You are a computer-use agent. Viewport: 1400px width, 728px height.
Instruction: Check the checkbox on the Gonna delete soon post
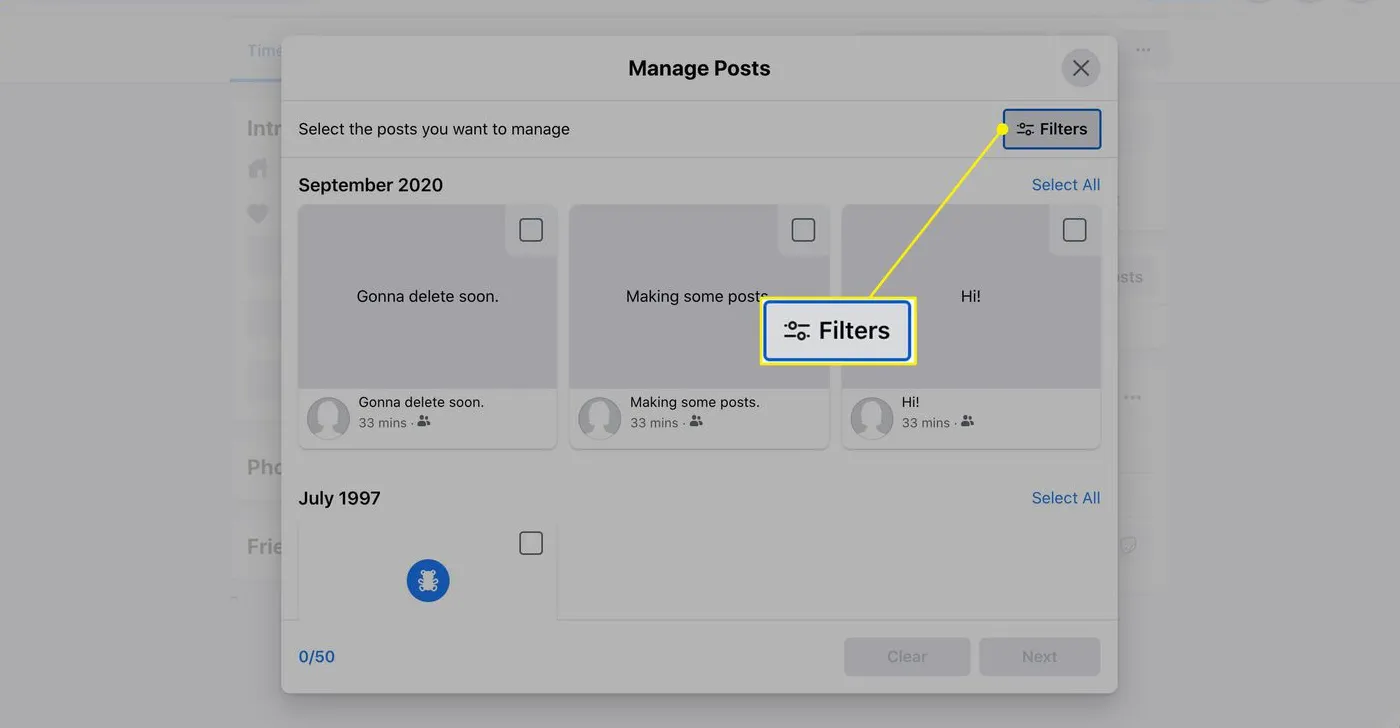pos(531,229)
